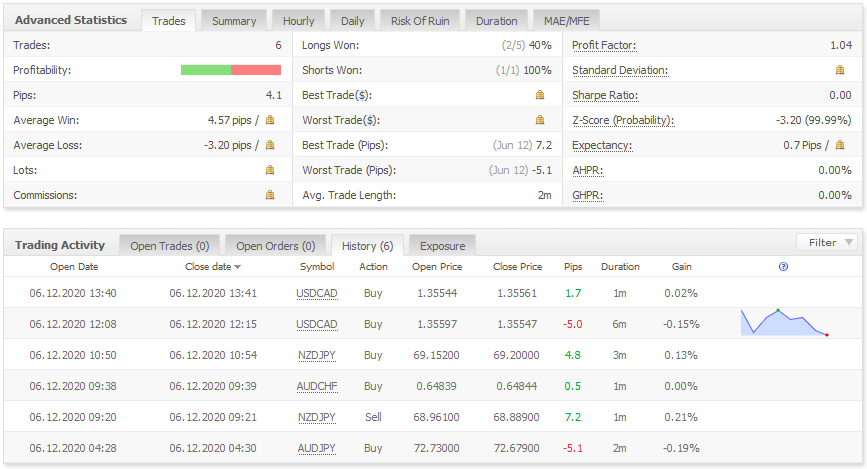Open the MAE/MFE tab
The width and height of the screenshot is (867, 469).
[566, 21]
